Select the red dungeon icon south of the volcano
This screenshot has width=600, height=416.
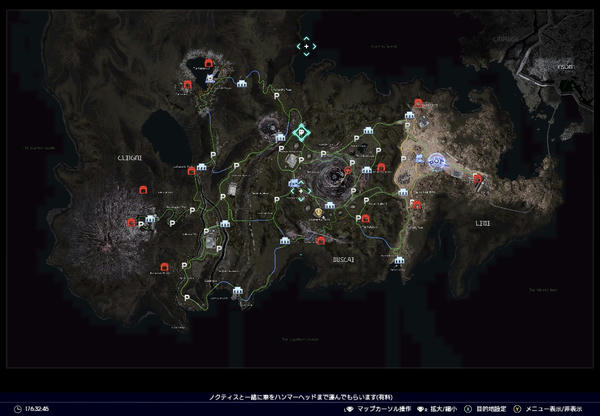click(165, 267)
